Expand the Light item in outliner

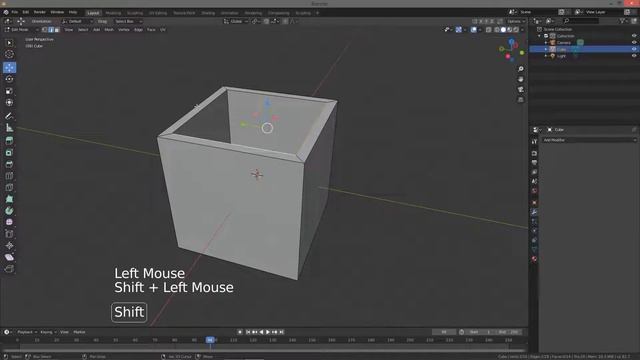click(x=546, y=56)
